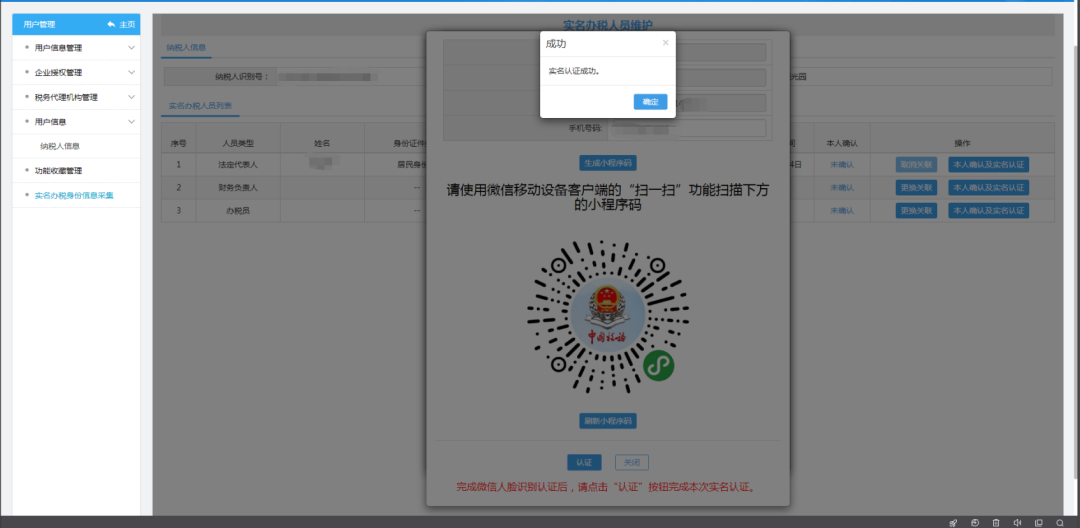The image size is (1080, 528).
Task: Click the 本人确认 column header
Action: pyautogui.click(x=842, y=143)
